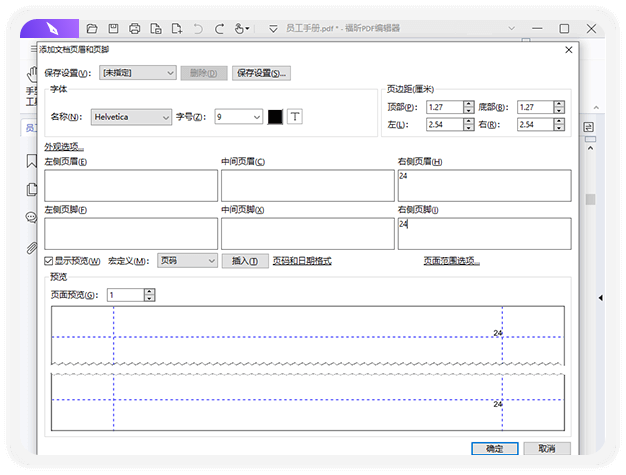Click in the 右侧页脚 text box
This screenshot has width=626, height=475.
pyautogui.click(x=485, y=234)
